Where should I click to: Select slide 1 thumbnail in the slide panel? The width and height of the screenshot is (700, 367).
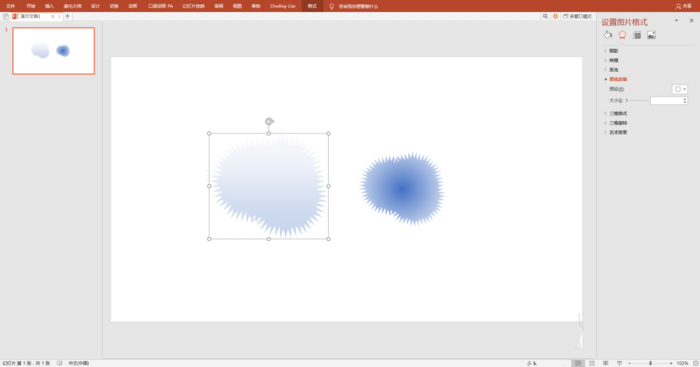[x=54, y=51]
